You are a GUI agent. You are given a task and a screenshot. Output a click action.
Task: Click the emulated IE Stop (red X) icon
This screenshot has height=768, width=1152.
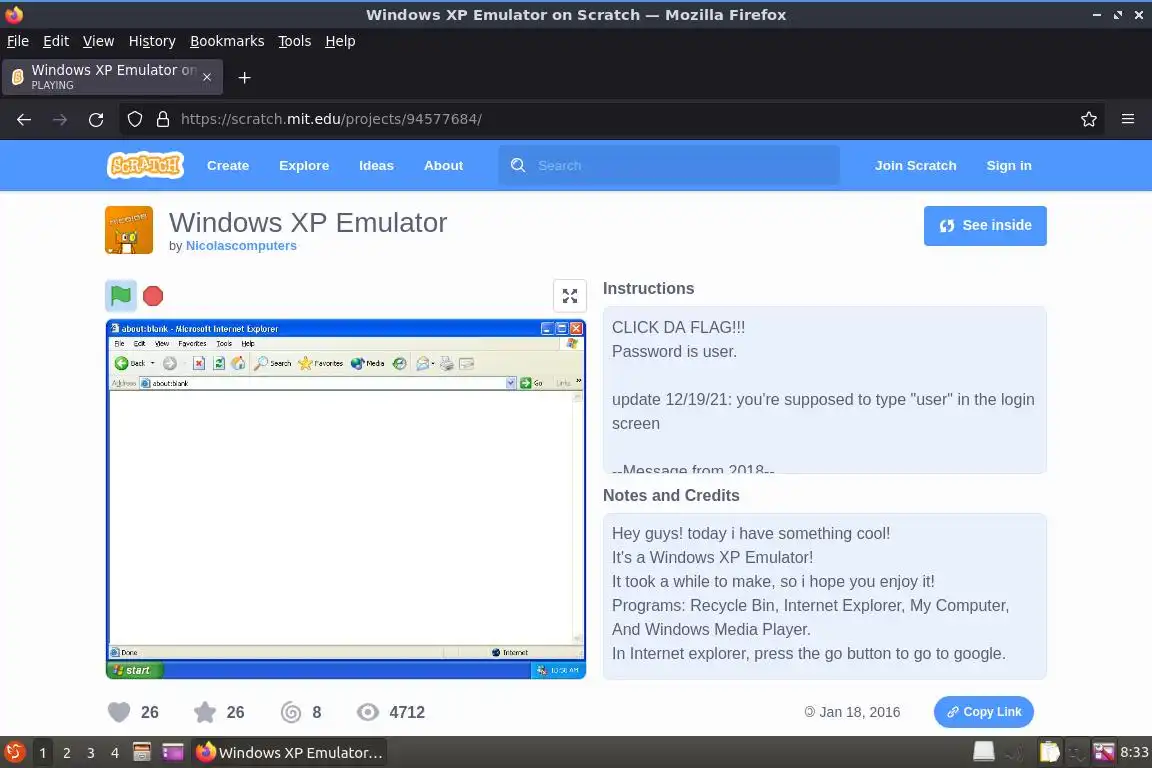tap(198, 363)
